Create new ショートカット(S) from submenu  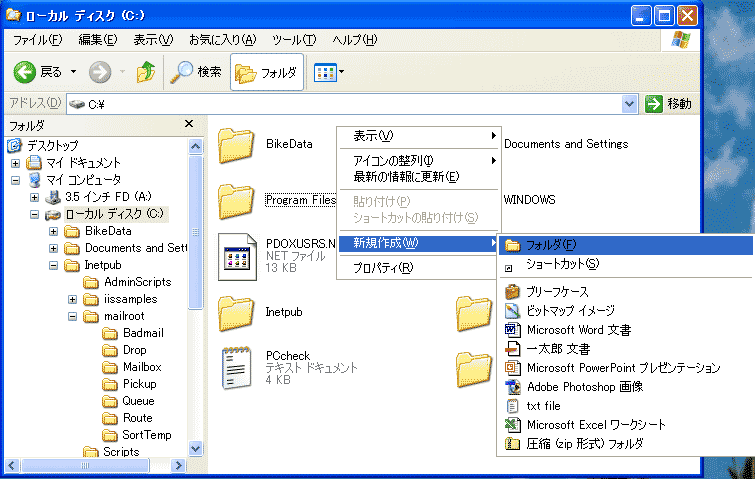pyautogui.click(x=626, y=264)
